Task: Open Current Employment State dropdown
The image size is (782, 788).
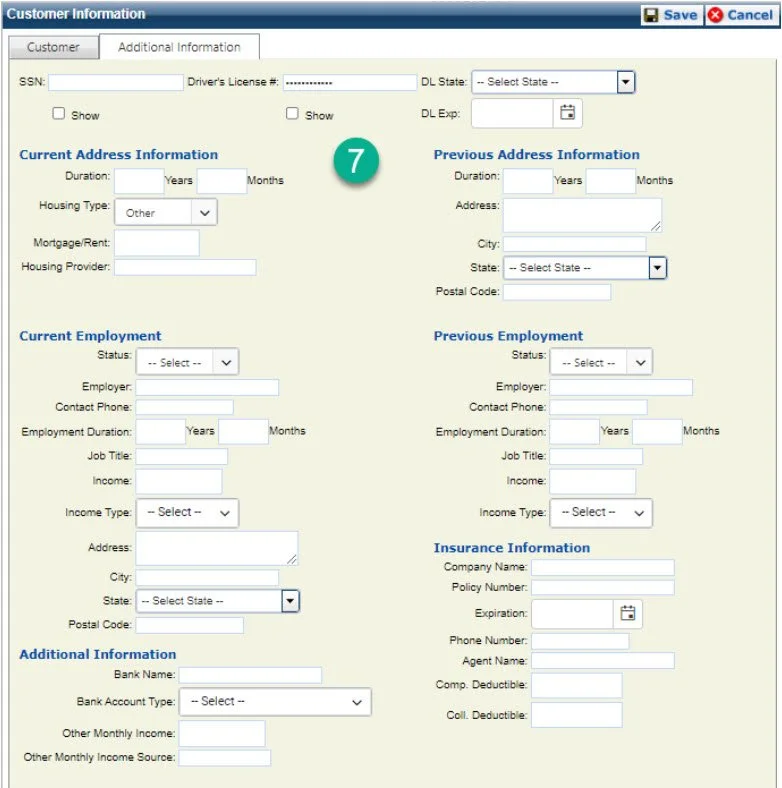Action: pyautogui.click(x=218, y=601)
